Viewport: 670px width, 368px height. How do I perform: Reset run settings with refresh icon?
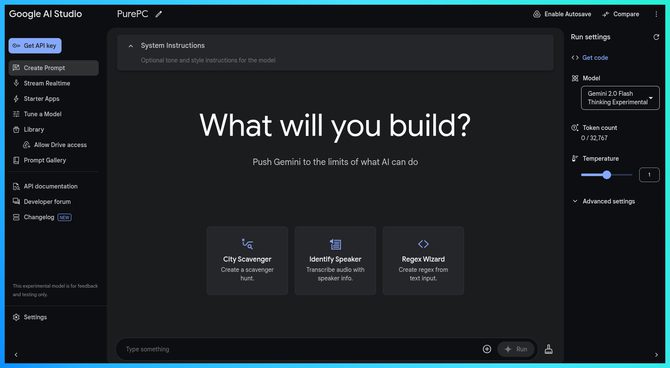(656, 37)
